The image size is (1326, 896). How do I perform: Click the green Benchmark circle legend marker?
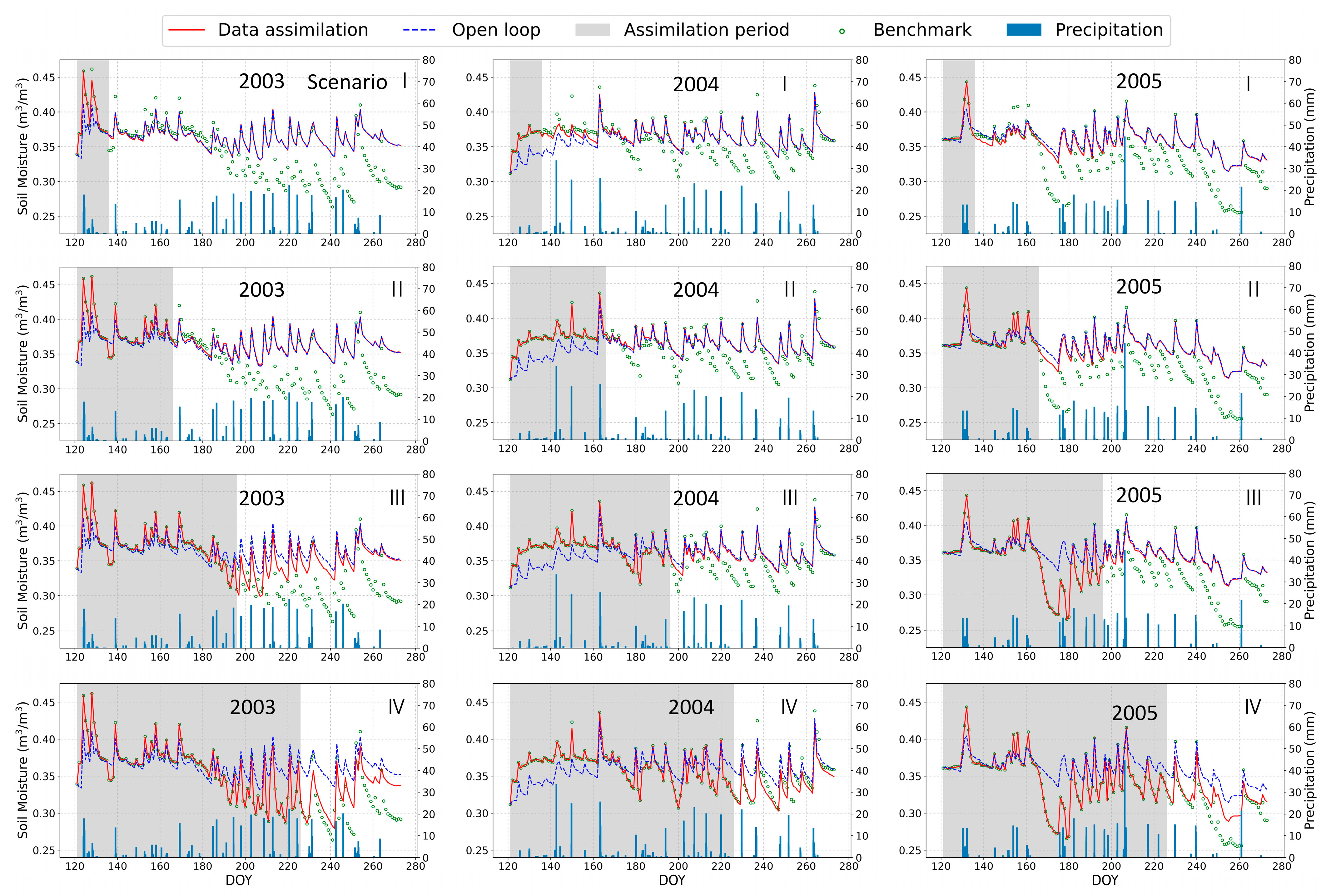tap(842, 31)
